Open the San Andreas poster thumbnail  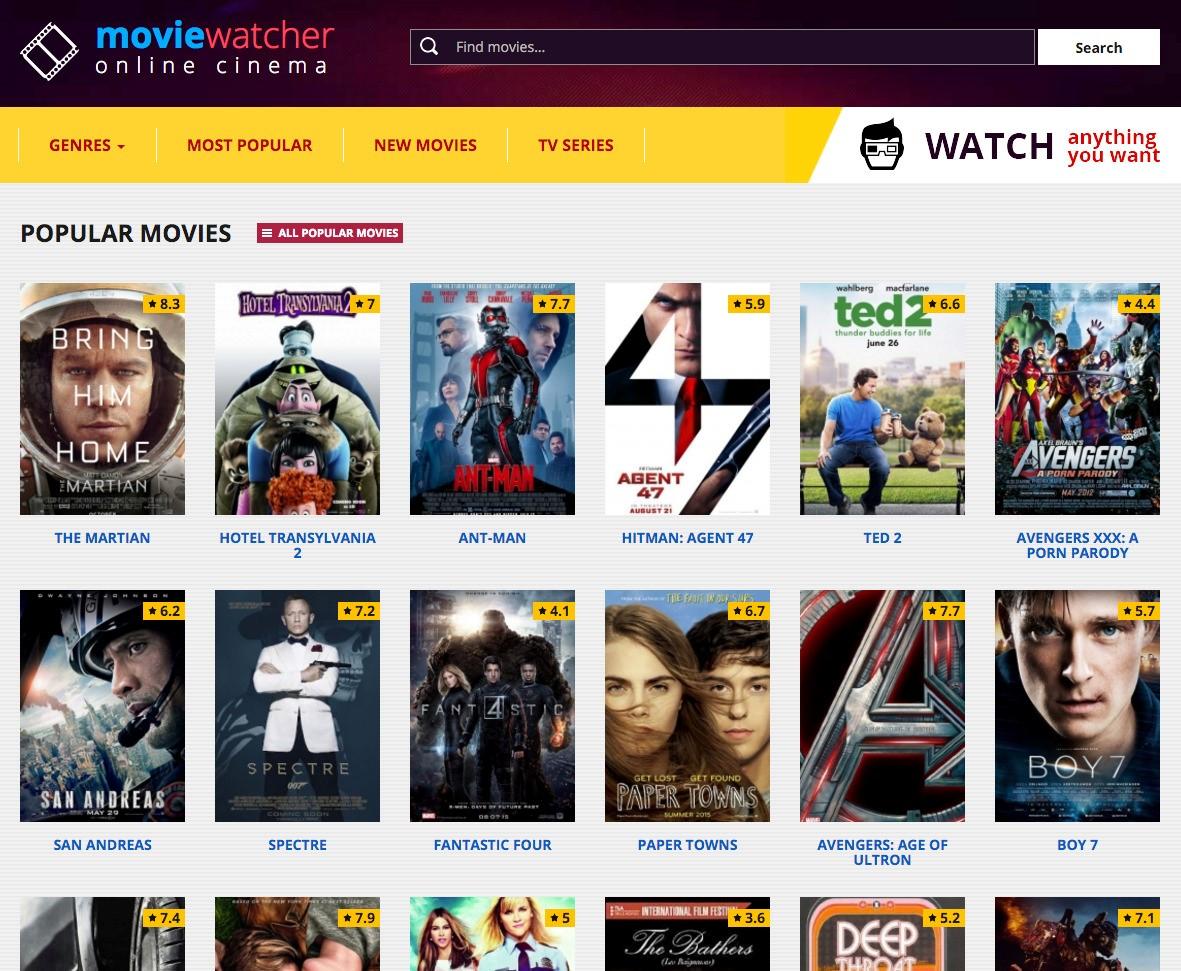click(102, 706)
